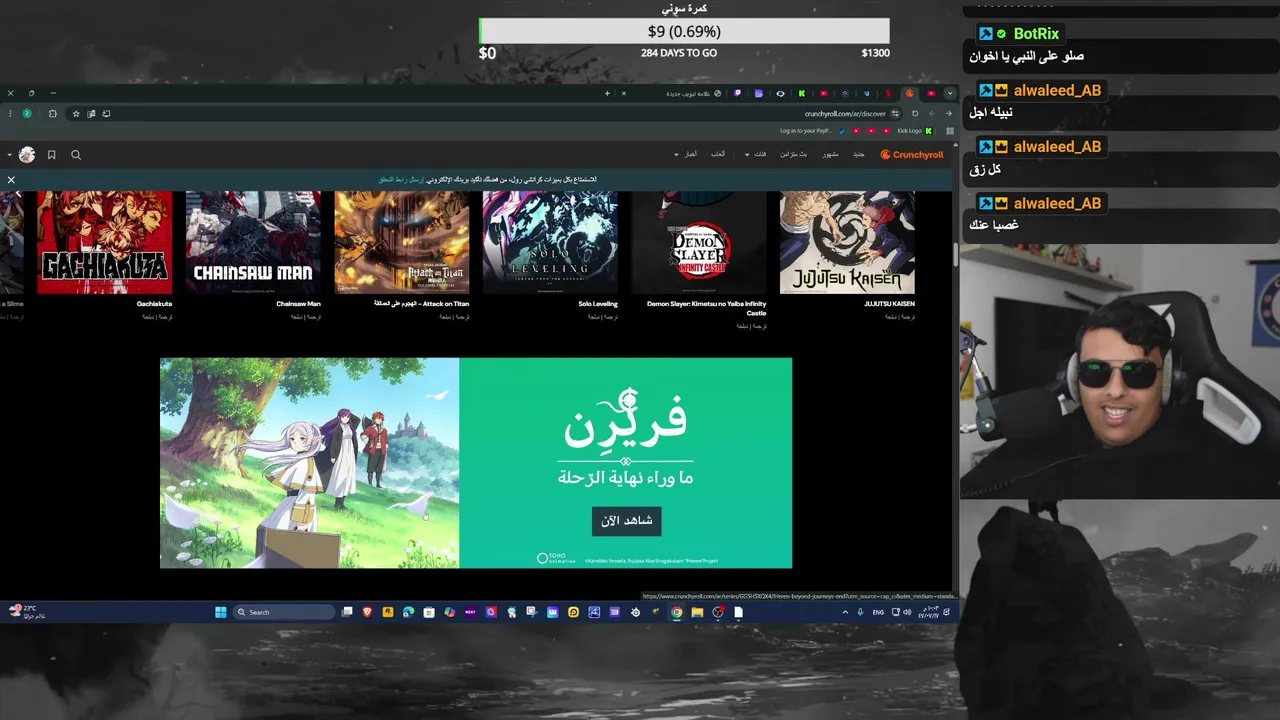The image size is (1280, 720).
Task: Open File Explorer from the taskbar
Action: point(698,612)
